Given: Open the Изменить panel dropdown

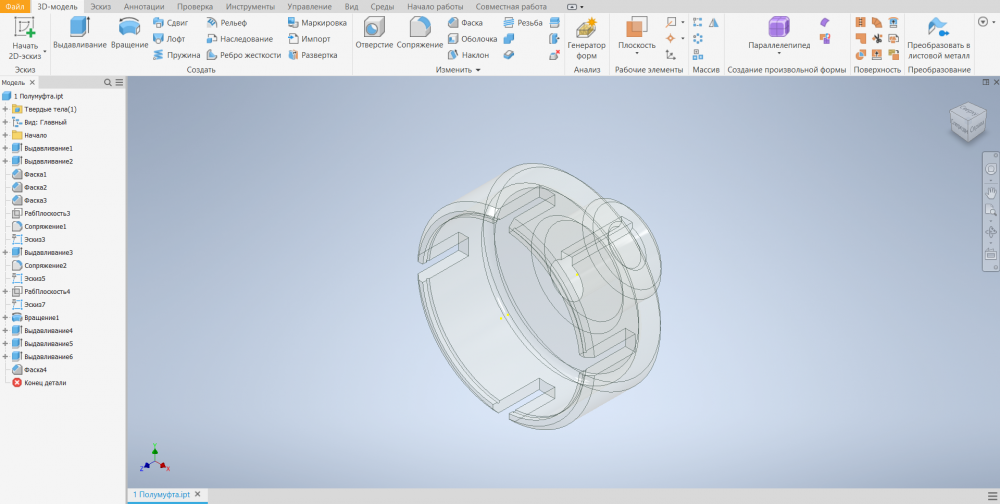Looking at the screenshot, I should (477, 70).
